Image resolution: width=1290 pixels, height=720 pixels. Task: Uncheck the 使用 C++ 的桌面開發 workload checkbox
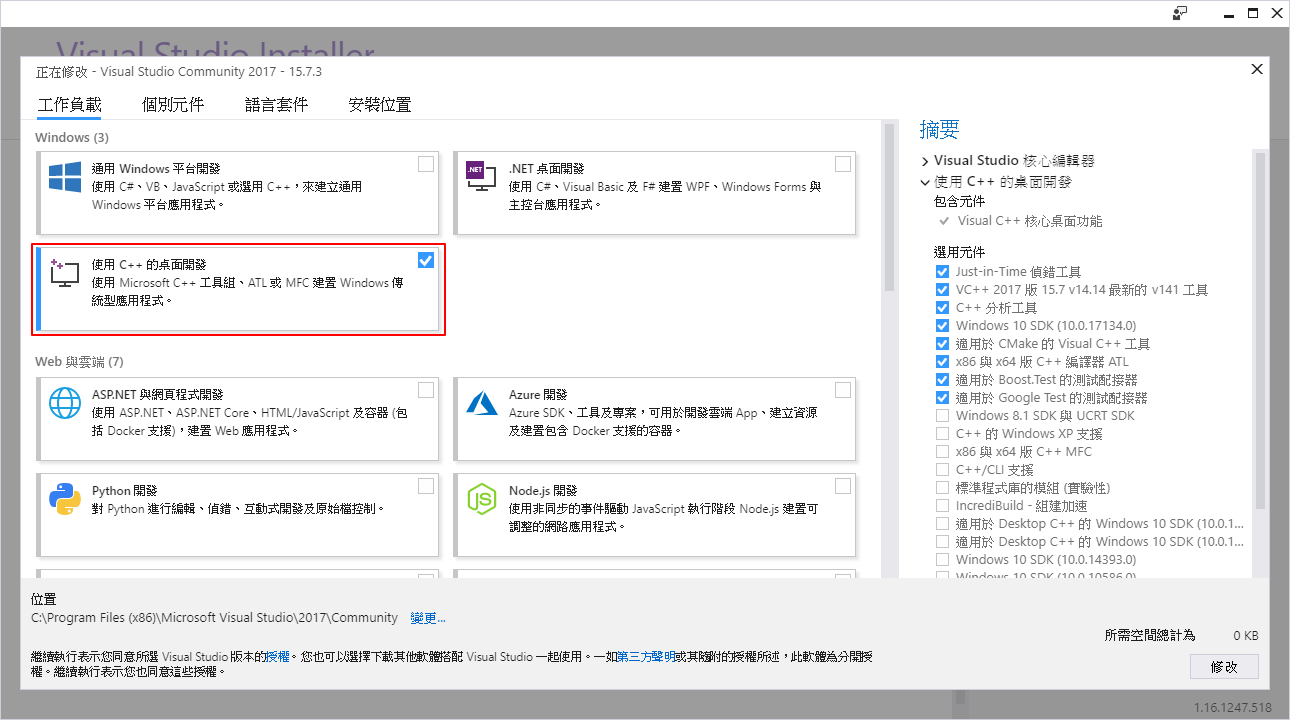click(426, 260)
